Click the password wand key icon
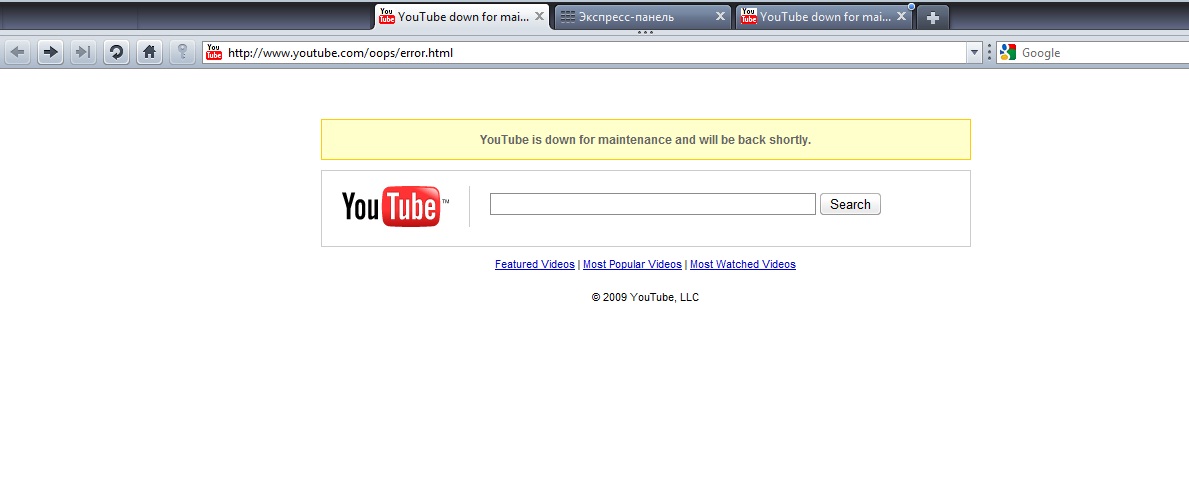Screen dimensions: 1189x491 coord(182,52)
